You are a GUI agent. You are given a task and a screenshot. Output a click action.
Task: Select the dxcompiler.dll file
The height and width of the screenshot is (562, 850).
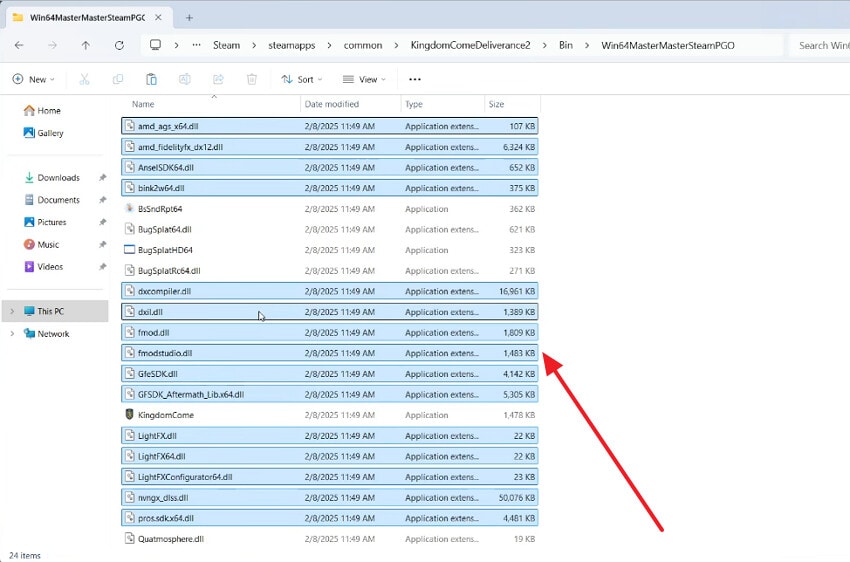tap(330, 291)
